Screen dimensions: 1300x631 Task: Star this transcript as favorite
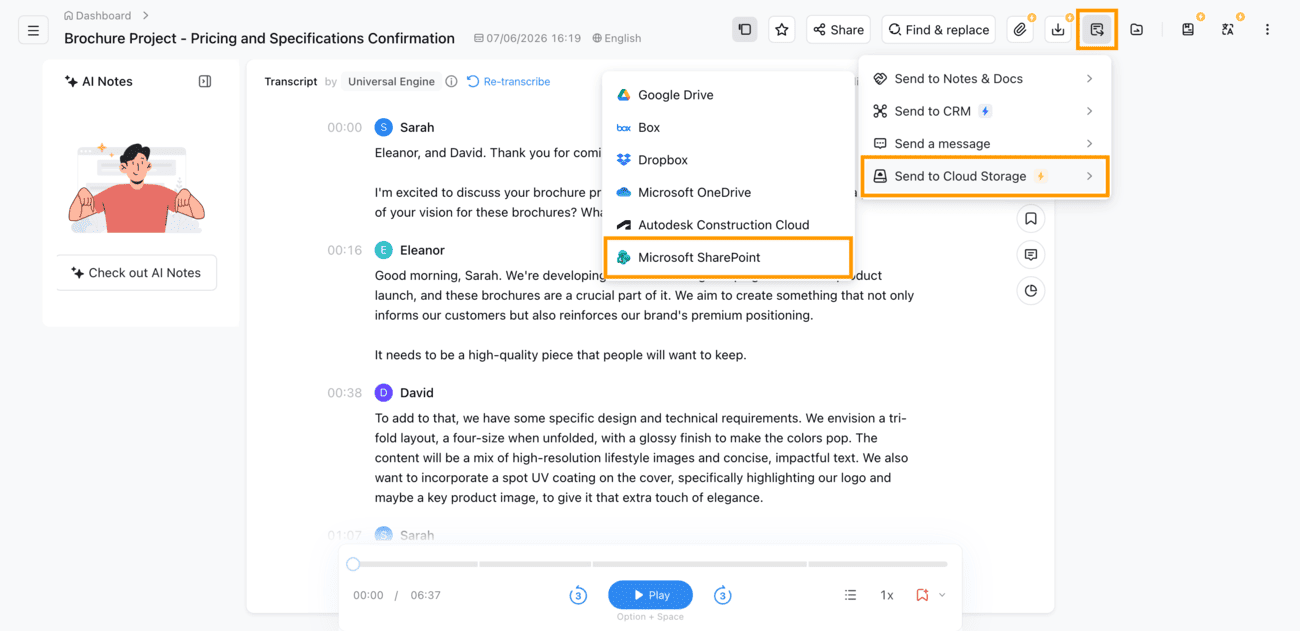pos(782,30)
